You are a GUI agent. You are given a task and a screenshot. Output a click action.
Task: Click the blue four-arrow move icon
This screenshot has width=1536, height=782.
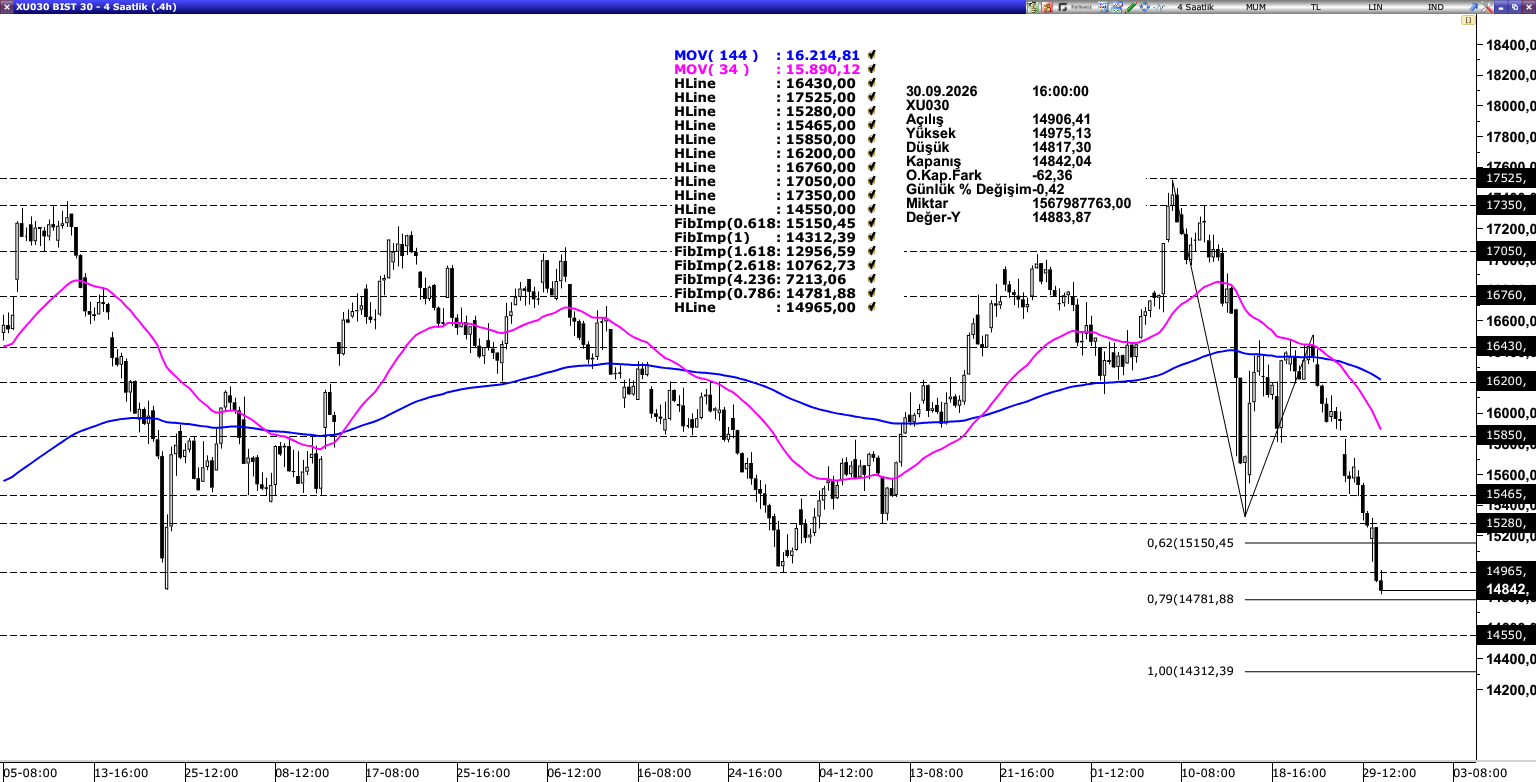click(1145, 7)
